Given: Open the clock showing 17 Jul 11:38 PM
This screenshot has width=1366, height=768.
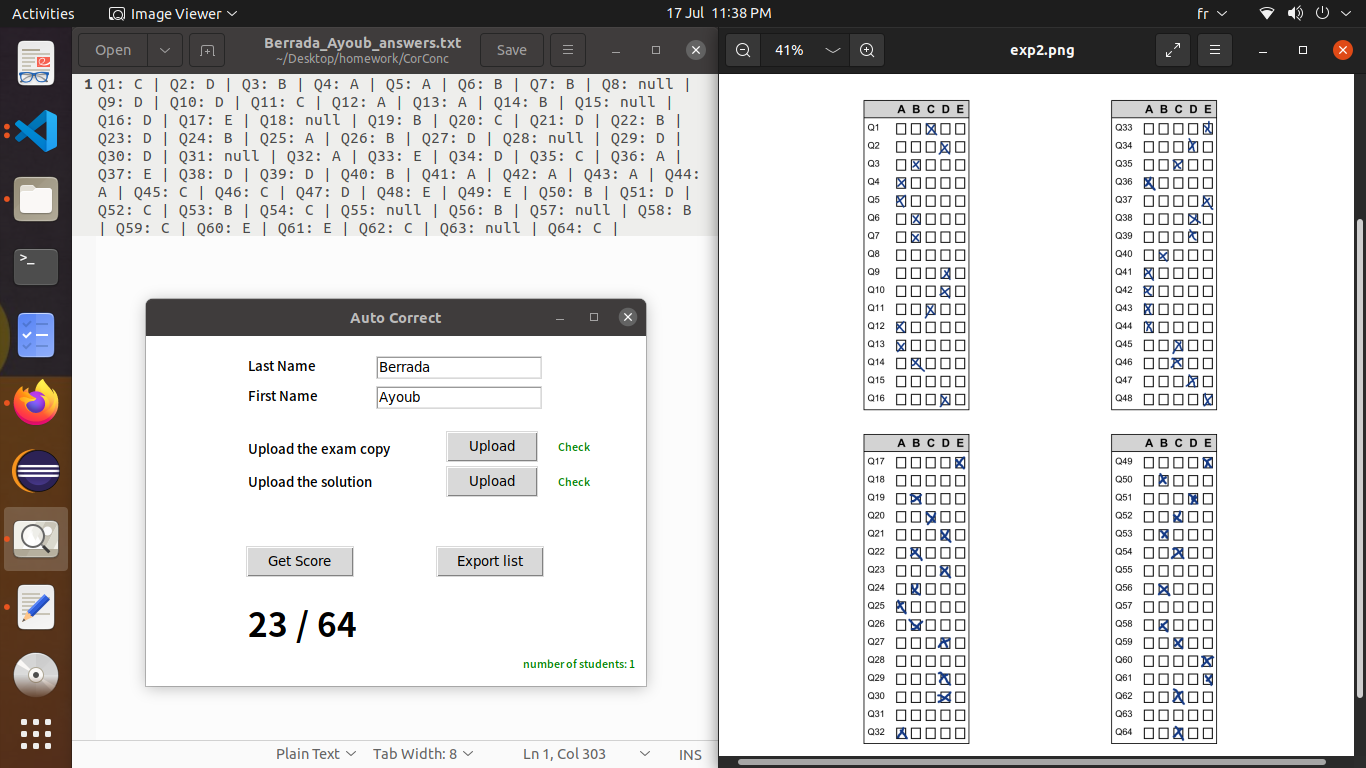Looking at the screenshot, I should (719, 13).
